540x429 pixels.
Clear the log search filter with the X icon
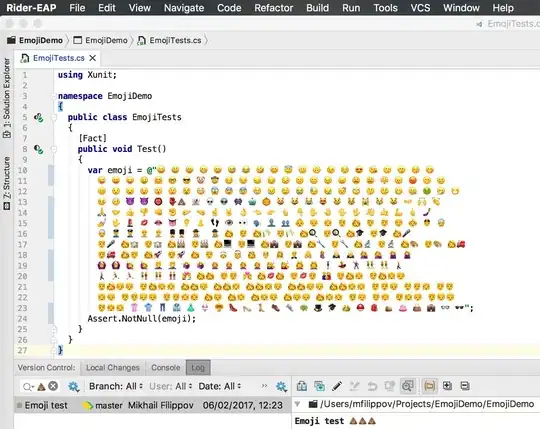(x=53, y=386)
